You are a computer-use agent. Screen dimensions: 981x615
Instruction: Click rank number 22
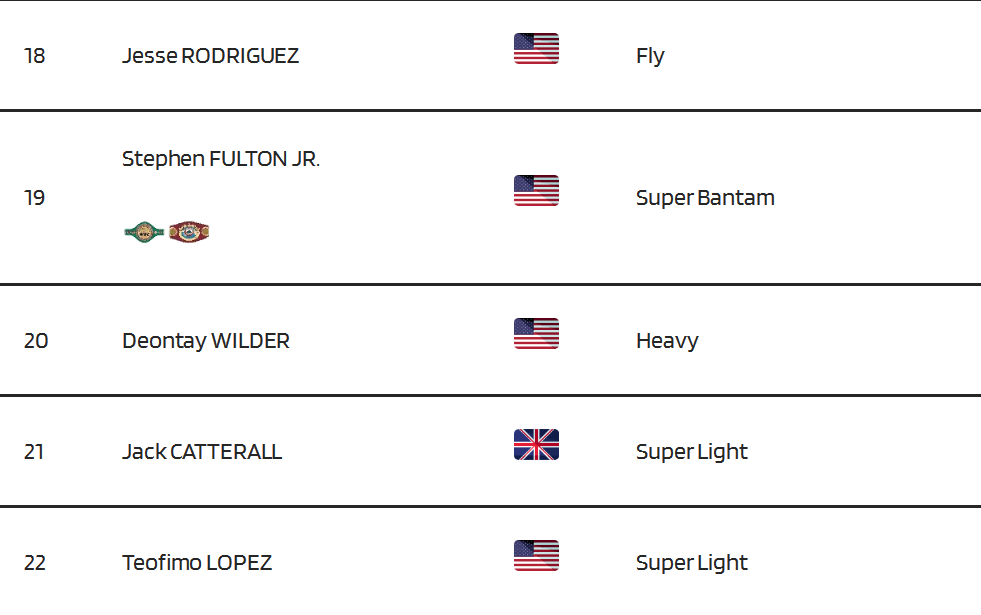(34, 562)
